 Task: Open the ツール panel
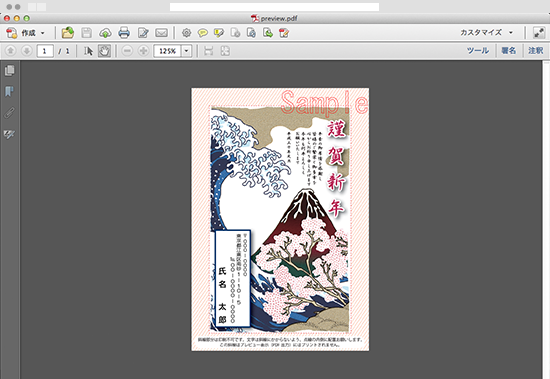coord(478,51)
